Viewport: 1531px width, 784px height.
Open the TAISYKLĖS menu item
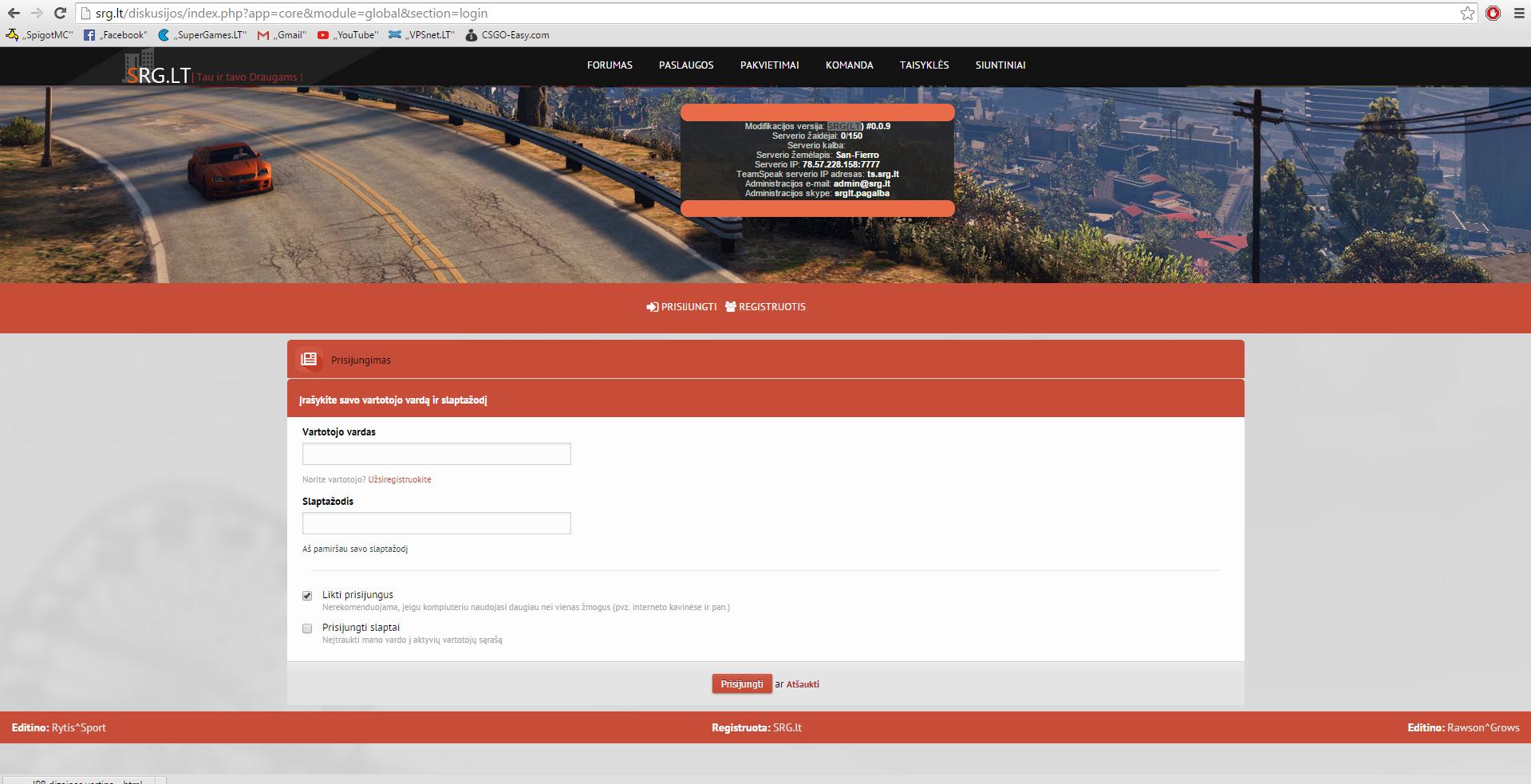(x=924, y=65)
